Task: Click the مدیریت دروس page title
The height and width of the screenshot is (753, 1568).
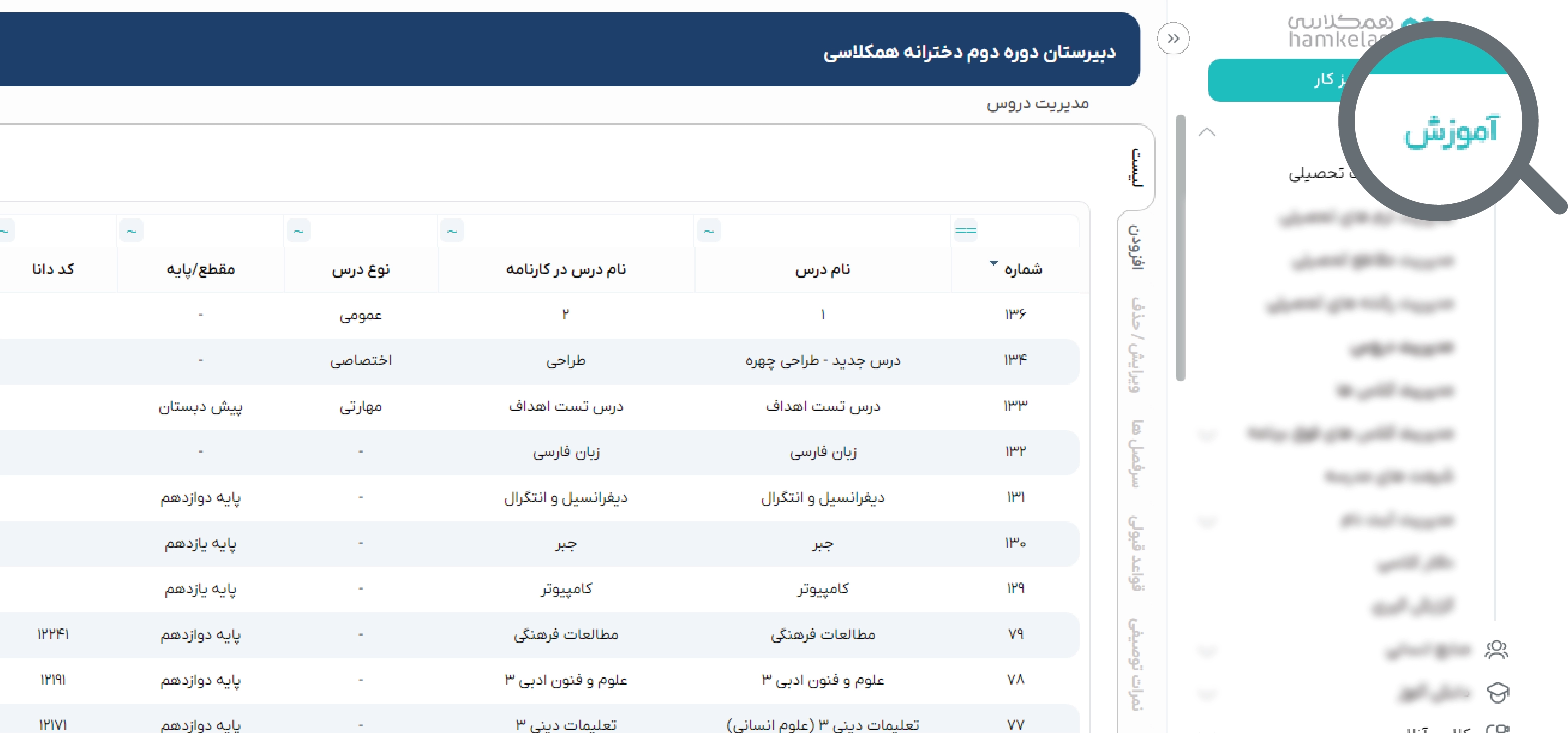Action: tap(1038, 103)
